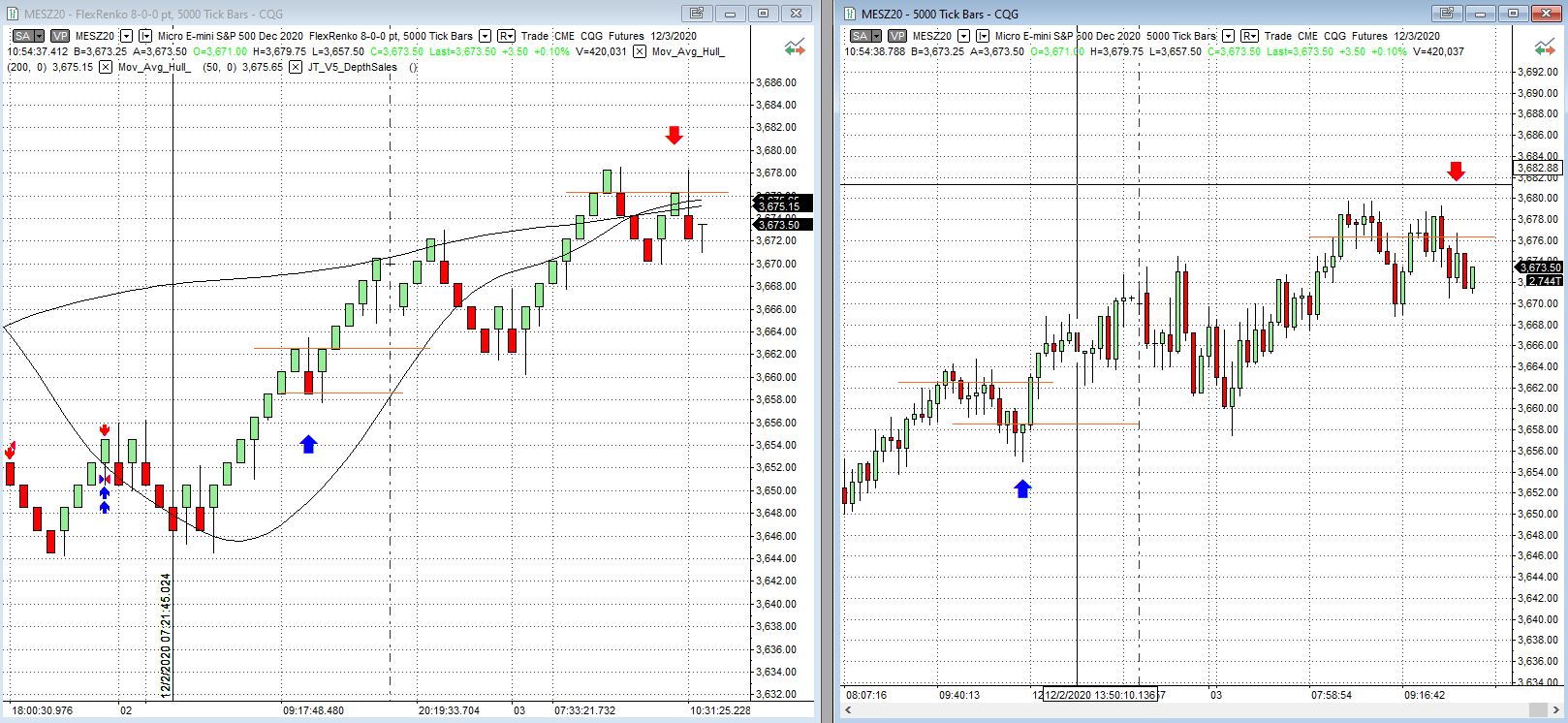1568x723 pixels.
Task: Click the 3,673.50 last price marker in FlexRenko chart
Action: (783, 225)
